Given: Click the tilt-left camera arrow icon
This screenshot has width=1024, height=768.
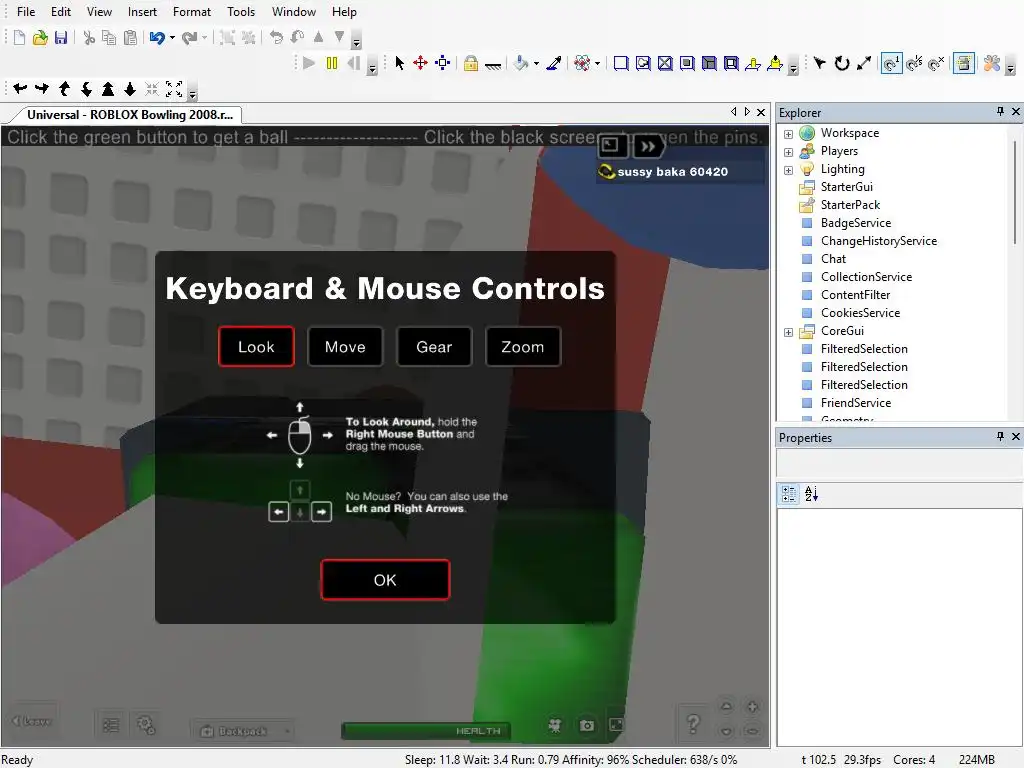Looking at the screenshot, I should pyautogui.click(x=21, y=89).
